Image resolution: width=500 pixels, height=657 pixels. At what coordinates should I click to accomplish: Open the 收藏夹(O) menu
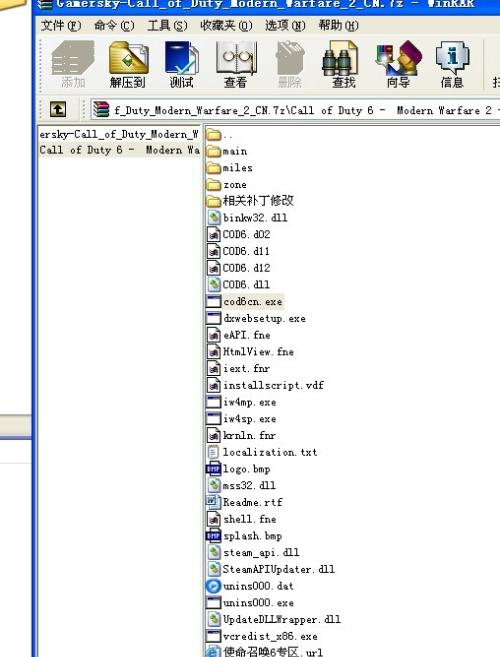226,26
